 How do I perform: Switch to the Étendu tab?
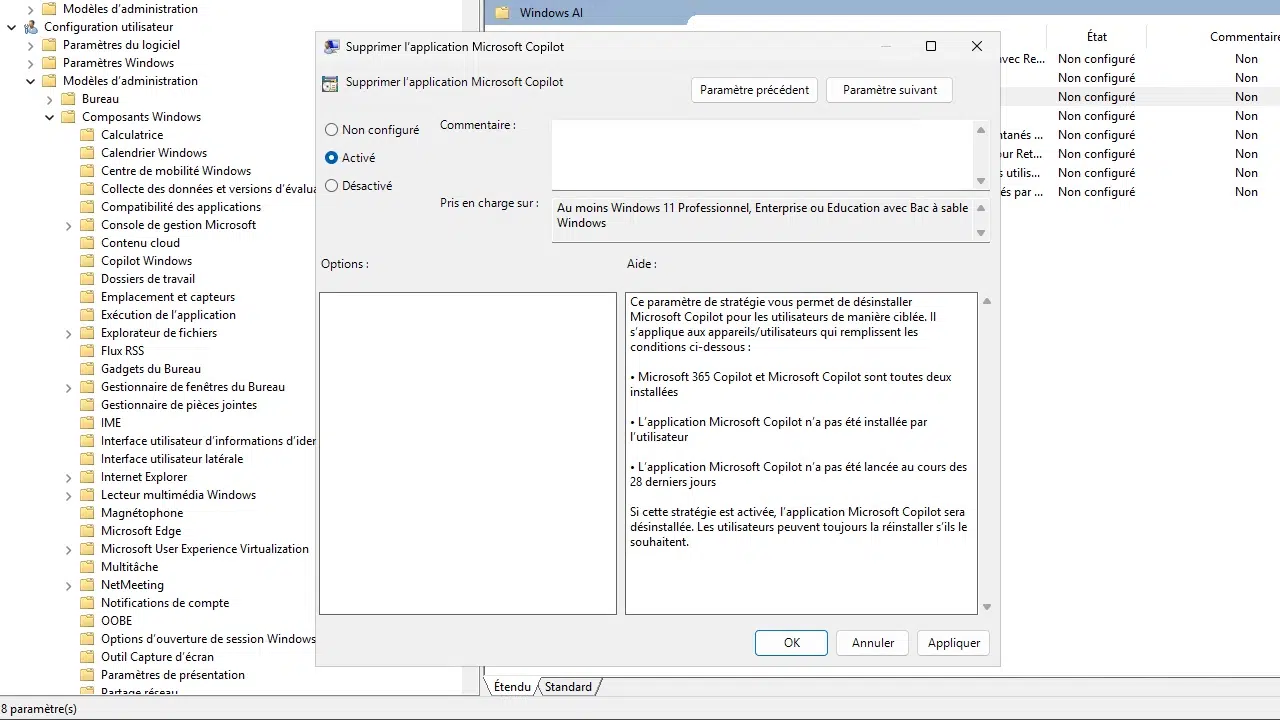[512, 687]
